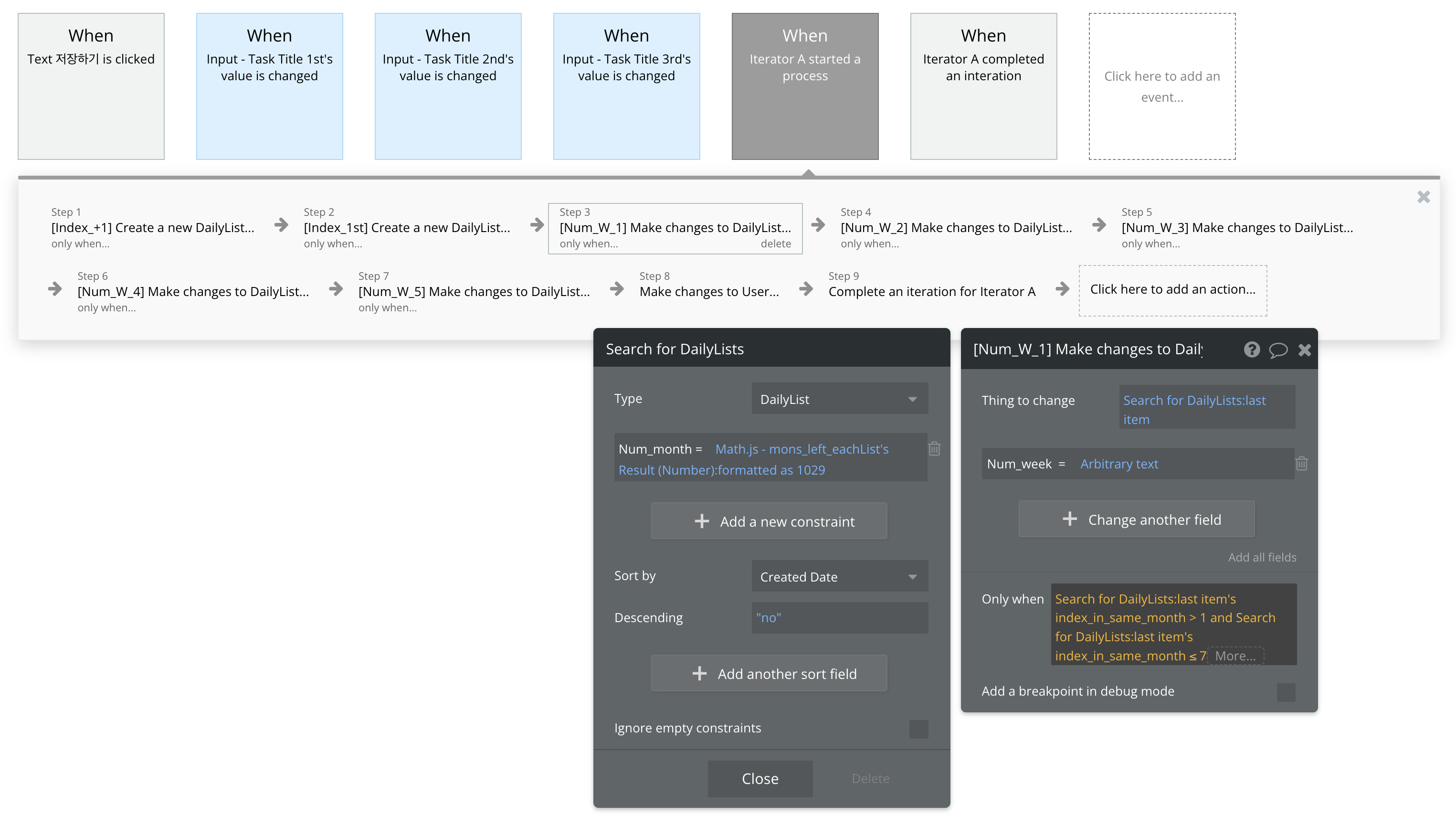1456x826 pixels.
Task: Click Arbitrary text value for Num_week
Action: (1118, 464)
